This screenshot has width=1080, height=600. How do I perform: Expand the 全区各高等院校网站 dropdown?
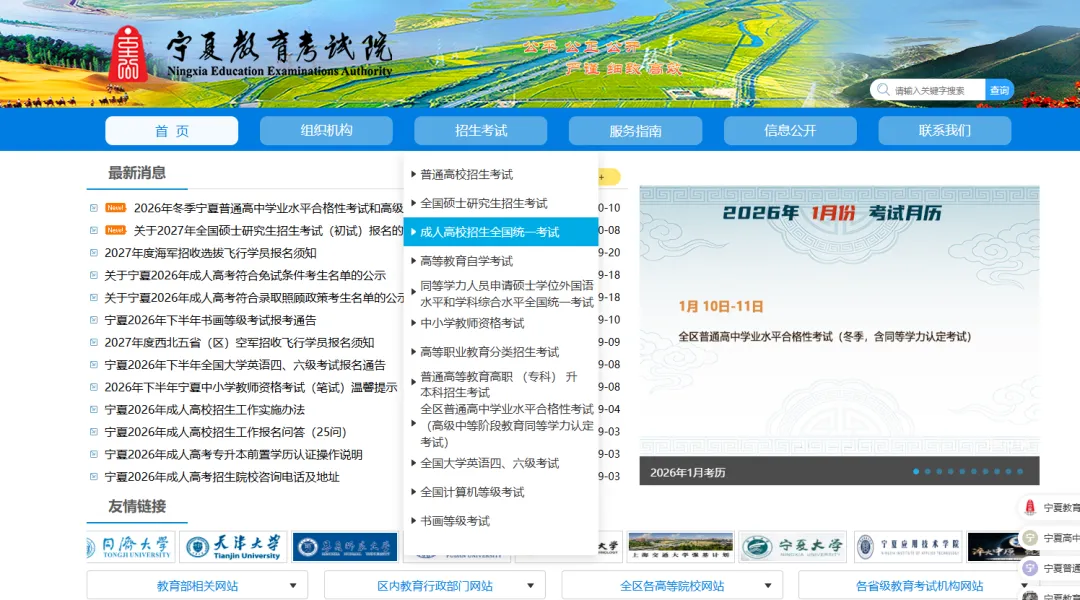[x=672, y=586]
